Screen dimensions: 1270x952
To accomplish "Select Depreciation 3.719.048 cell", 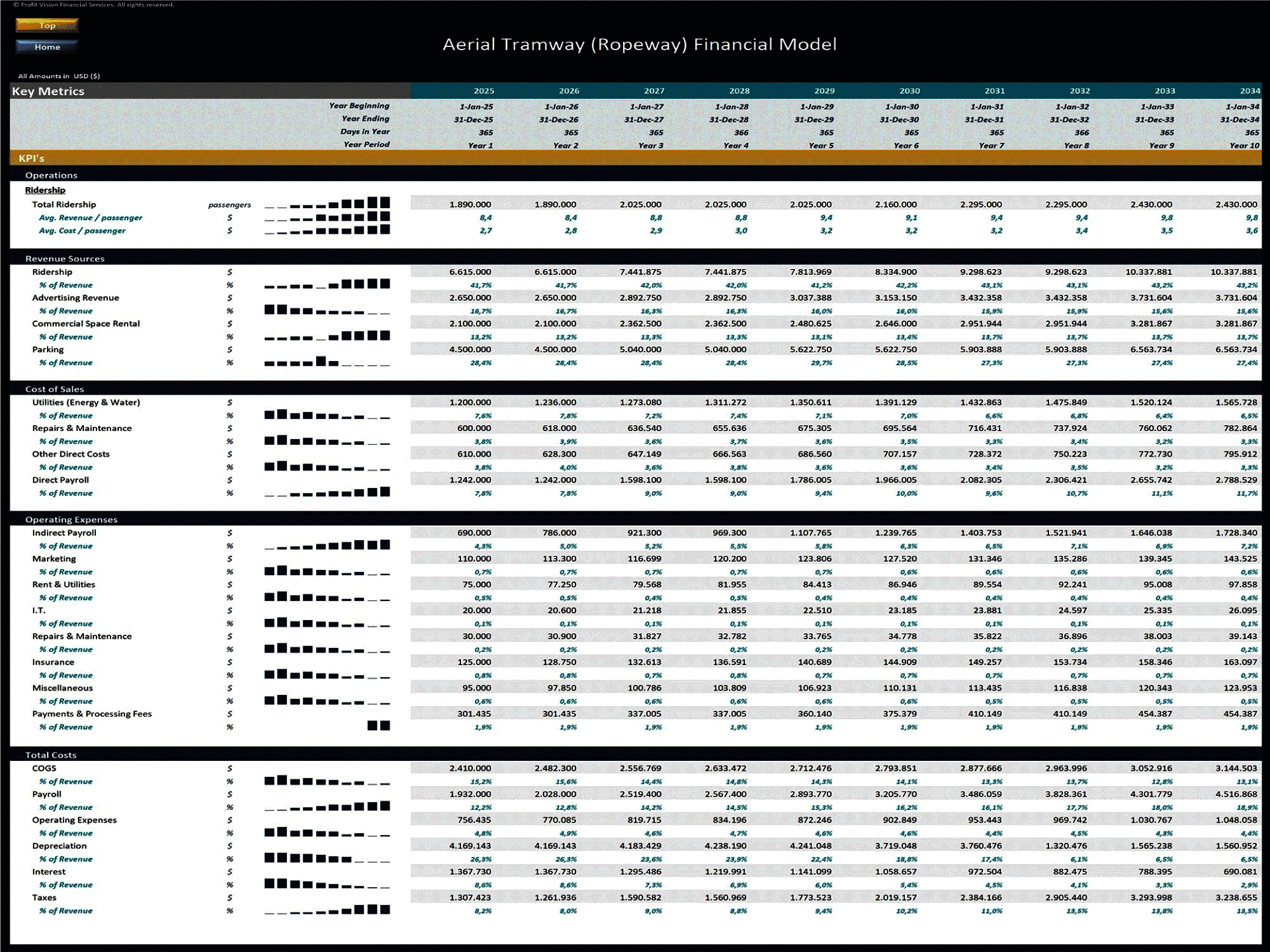I will pos(896,846).
